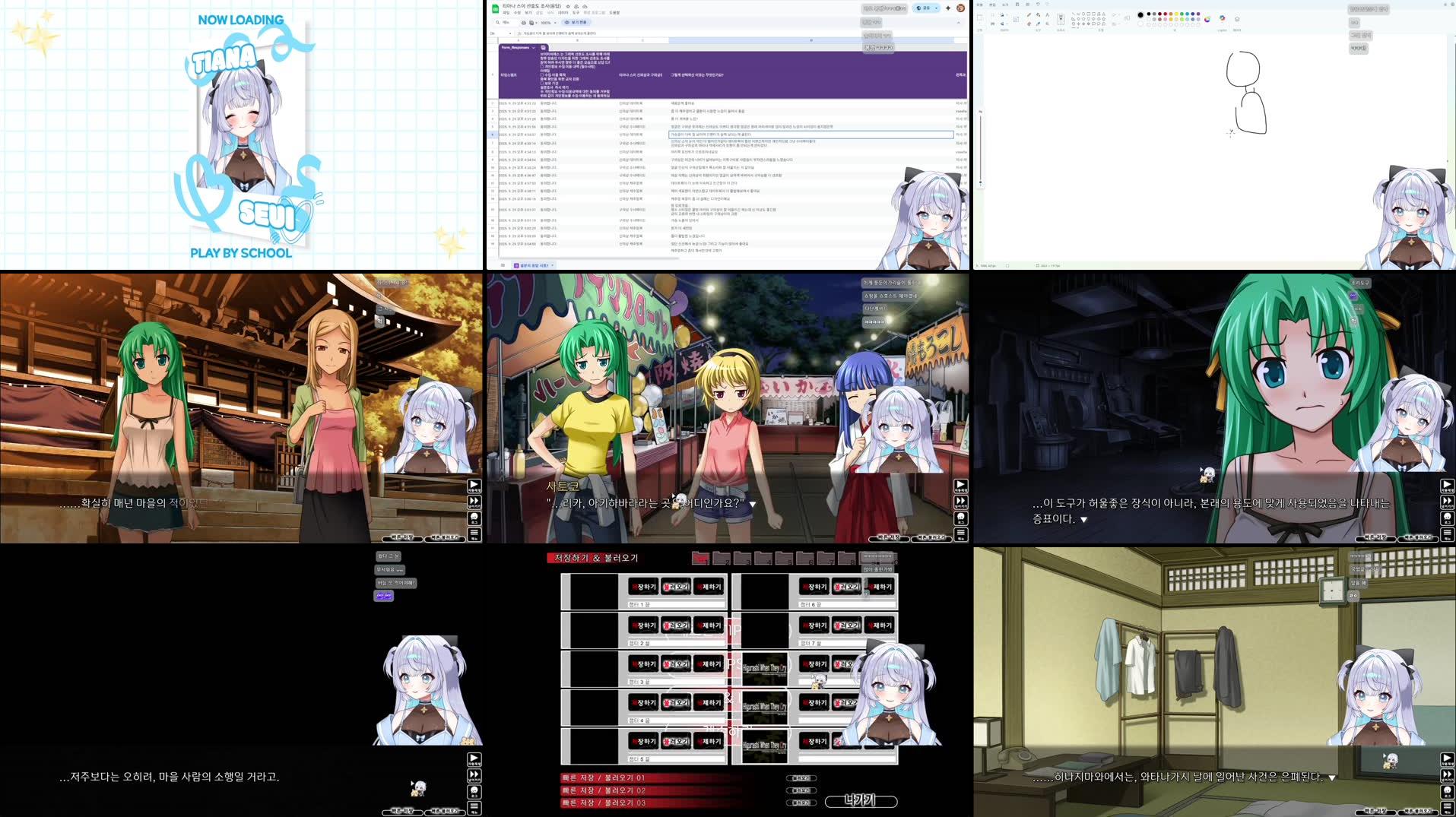The height and width of the screenshot is (817, 1456).
Task: Click the 나가기 exit button
Action: (x=861, y=801)
